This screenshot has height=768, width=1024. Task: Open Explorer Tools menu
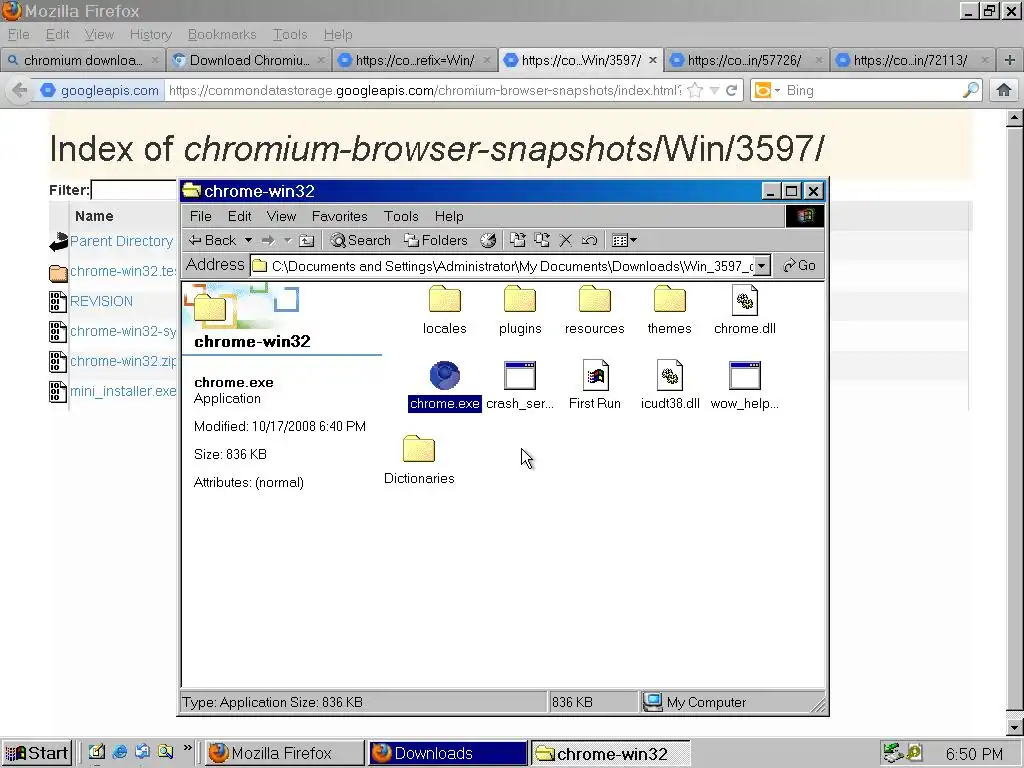(x=401, y=216)
